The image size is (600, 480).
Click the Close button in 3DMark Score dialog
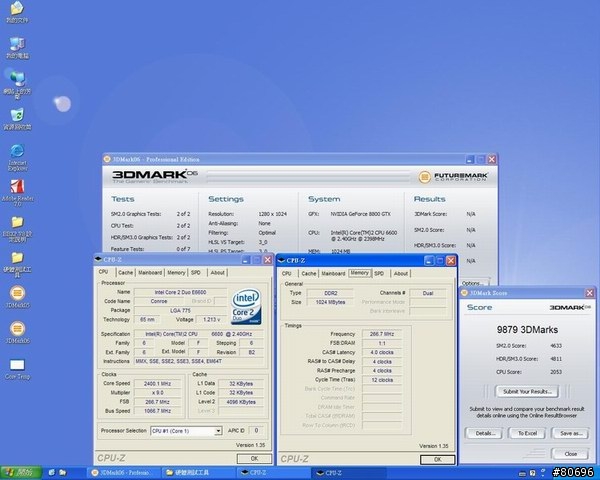point(570,454)
